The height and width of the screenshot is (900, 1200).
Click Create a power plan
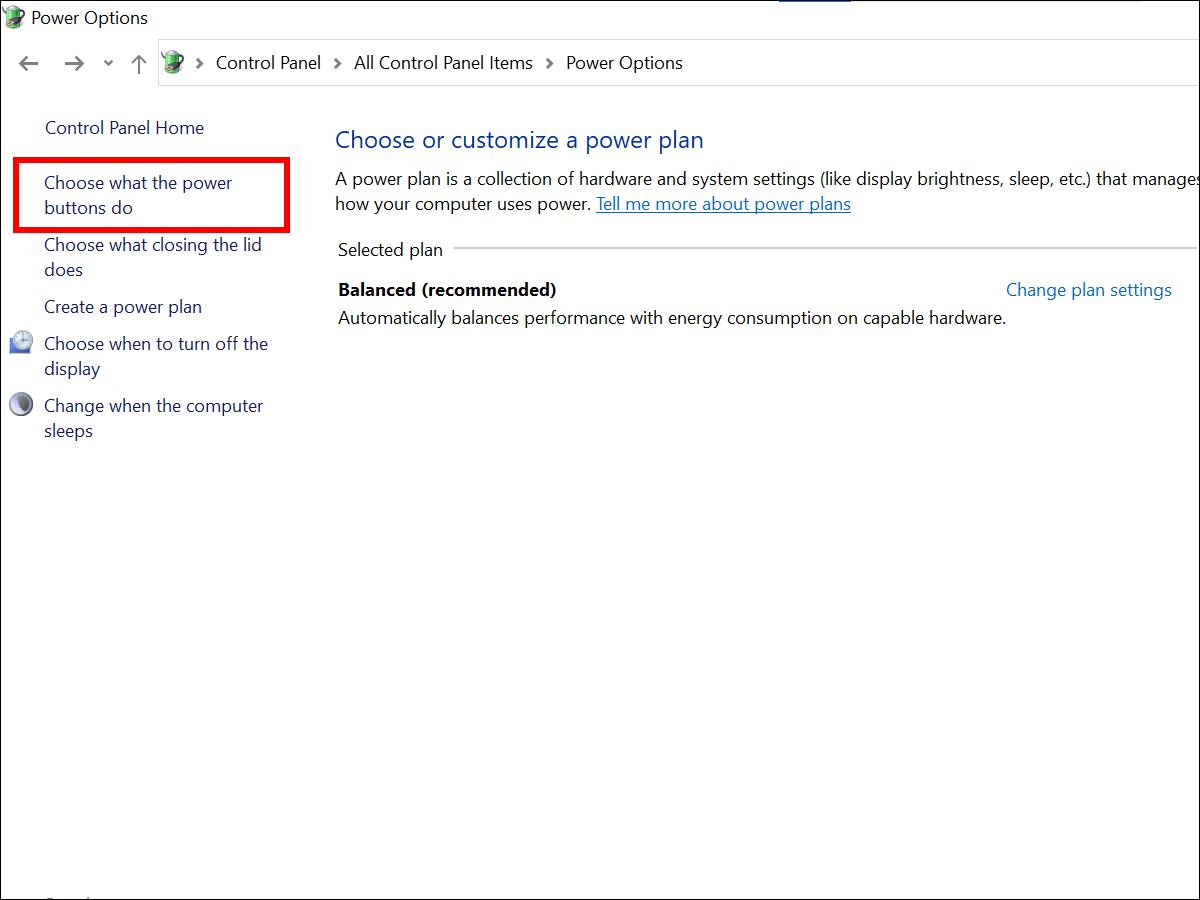pyautogui.click(x=123, y=307)
